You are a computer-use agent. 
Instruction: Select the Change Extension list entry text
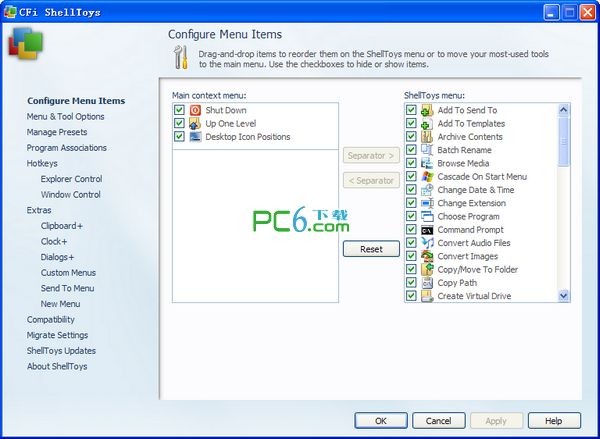pos(471,203)
